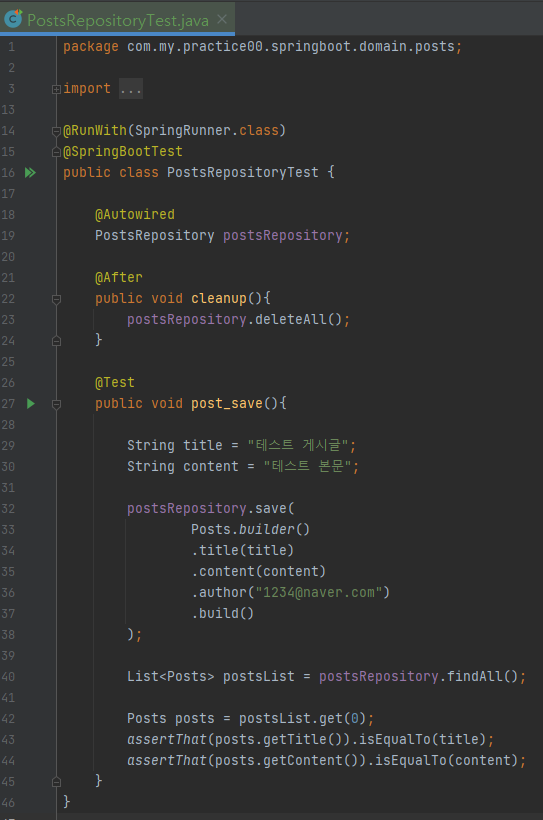
Task: Click the "테스트 본문" string literal
Action: (x=307, y=466)
